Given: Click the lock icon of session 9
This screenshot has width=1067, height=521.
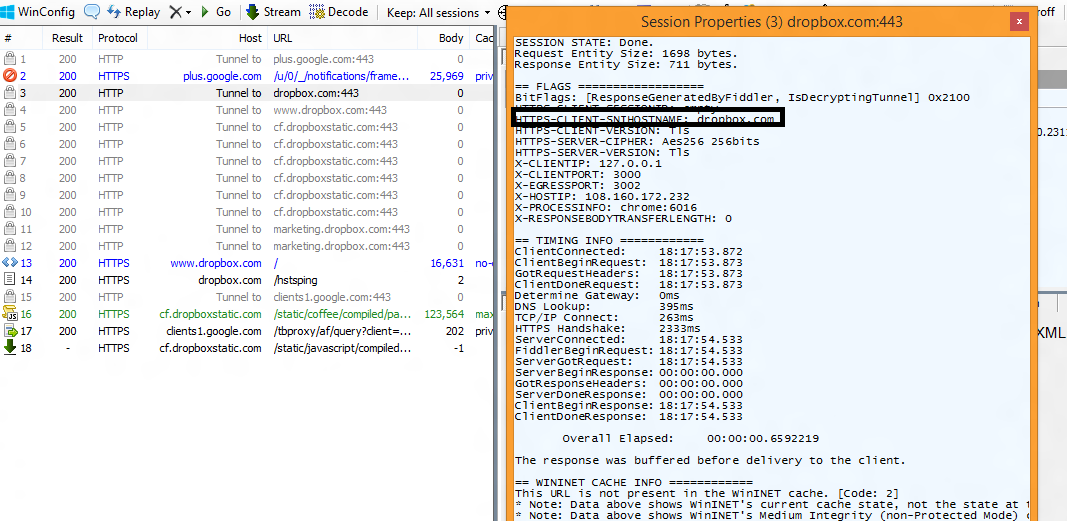Looking at the screenshot, I should 9,195.
